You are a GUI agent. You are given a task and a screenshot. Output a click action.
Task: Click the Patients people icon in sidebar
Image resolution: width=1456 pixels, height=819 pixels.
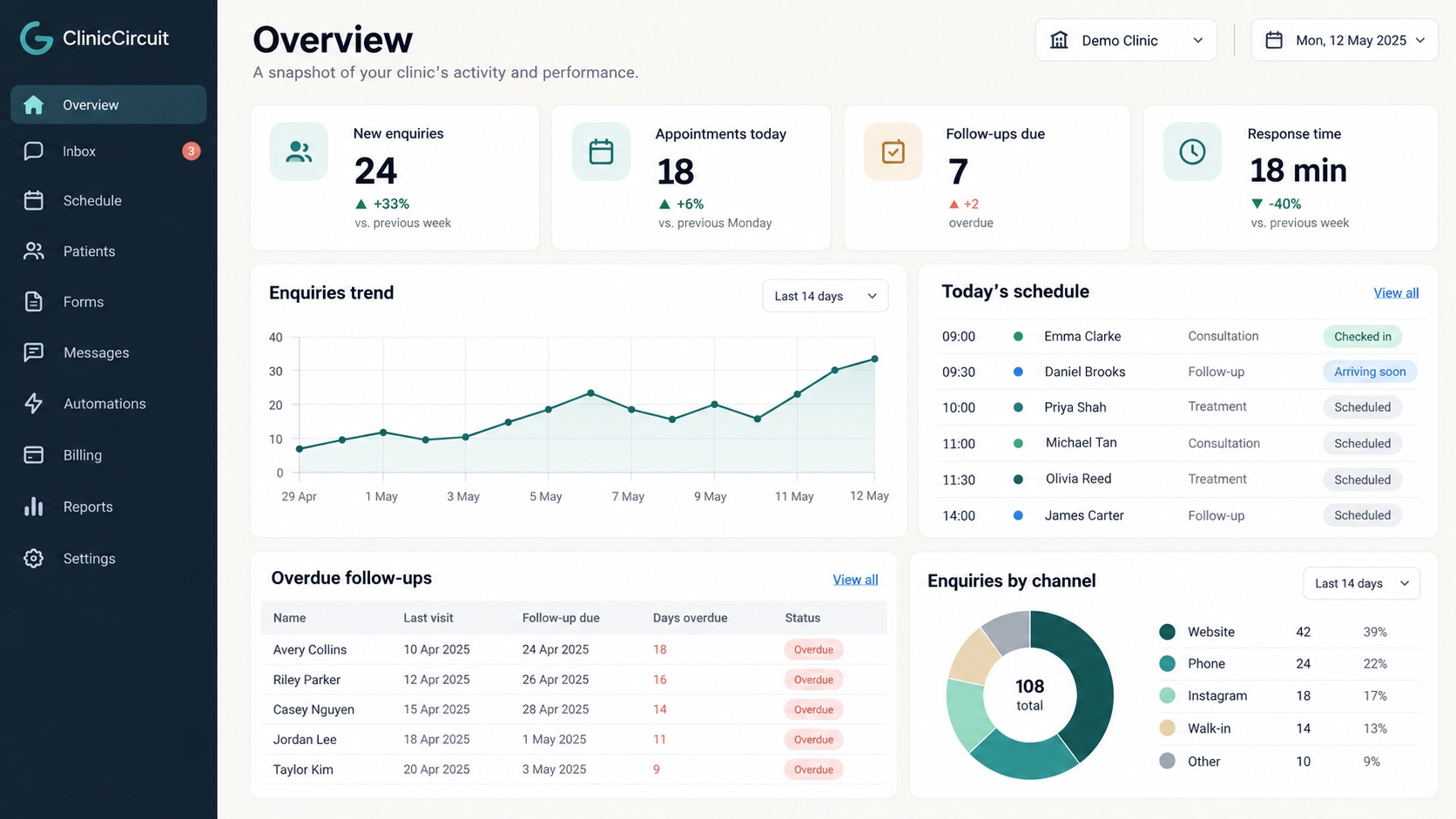click(x=33, y=251)
